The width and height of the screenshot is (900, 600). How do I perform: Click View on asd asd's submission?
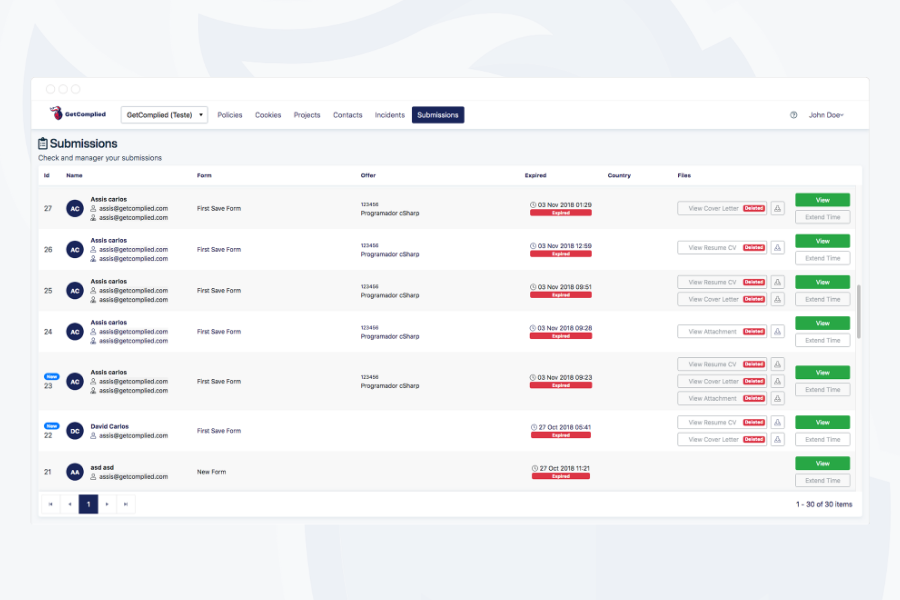(x=822, y=462)
